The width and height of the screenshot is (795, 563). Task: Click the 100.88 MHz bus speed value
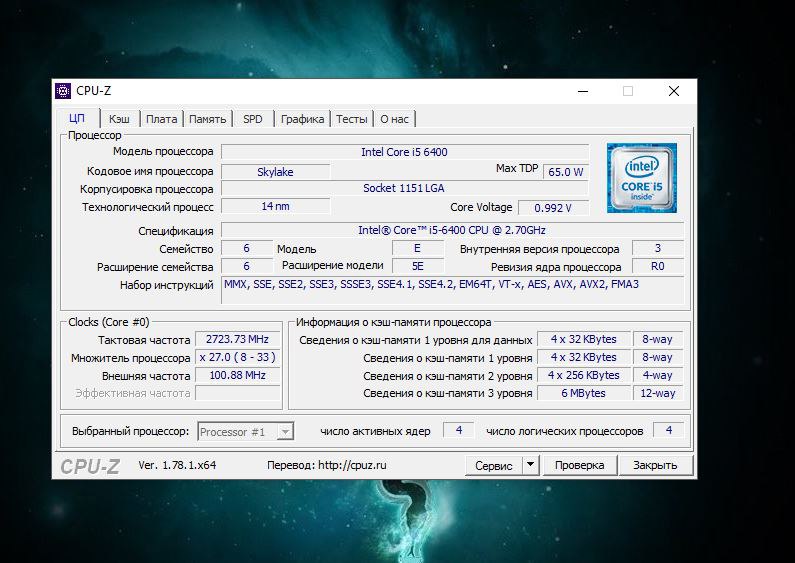tap(237, 375)
